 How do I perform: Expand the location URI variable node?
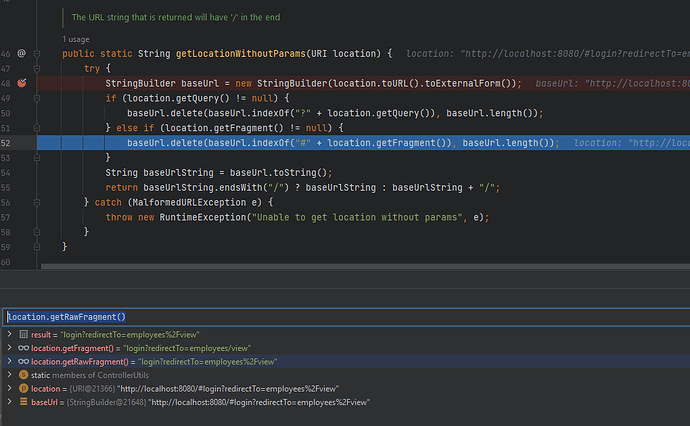click(x=9, y=389)
